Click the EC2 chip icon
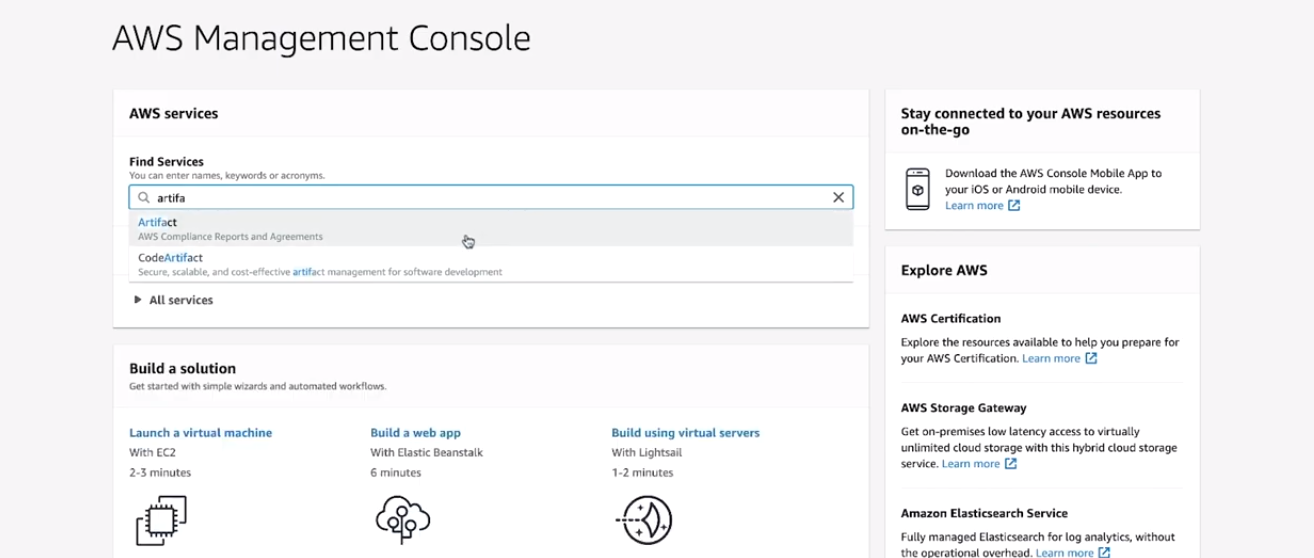 pos(161,520)
